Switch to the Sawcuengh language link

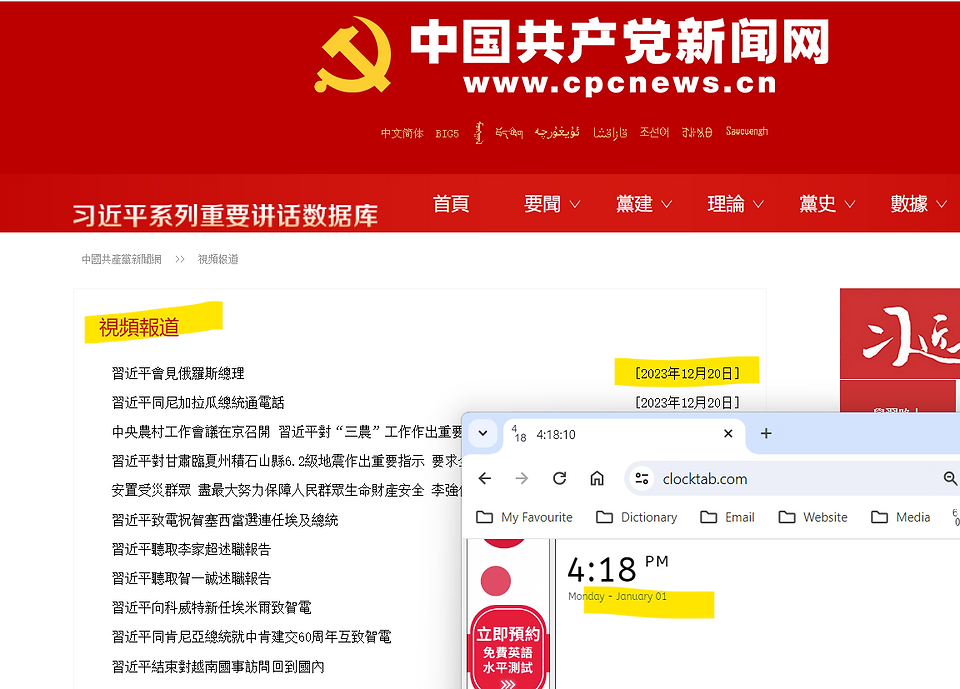pos(747,132)
